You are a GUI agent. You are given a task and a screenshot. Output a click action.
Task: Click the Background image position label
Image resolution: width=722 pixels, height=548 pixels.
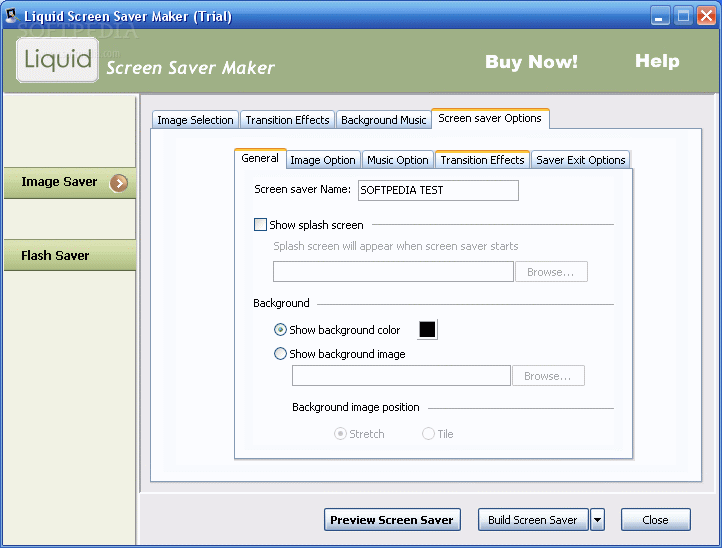click(x=356, y=407)
